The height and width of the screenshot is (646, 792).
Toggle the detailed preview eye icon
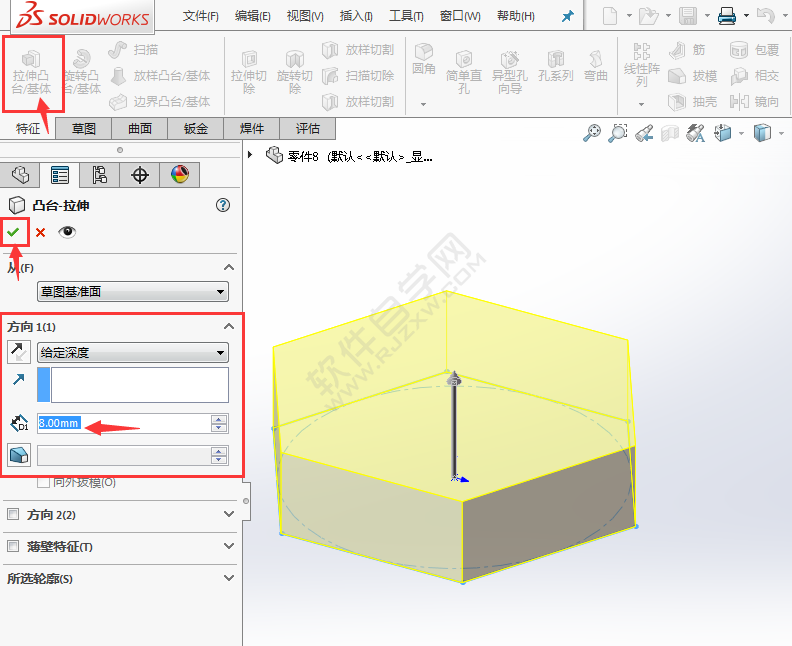tap(67, 232)
